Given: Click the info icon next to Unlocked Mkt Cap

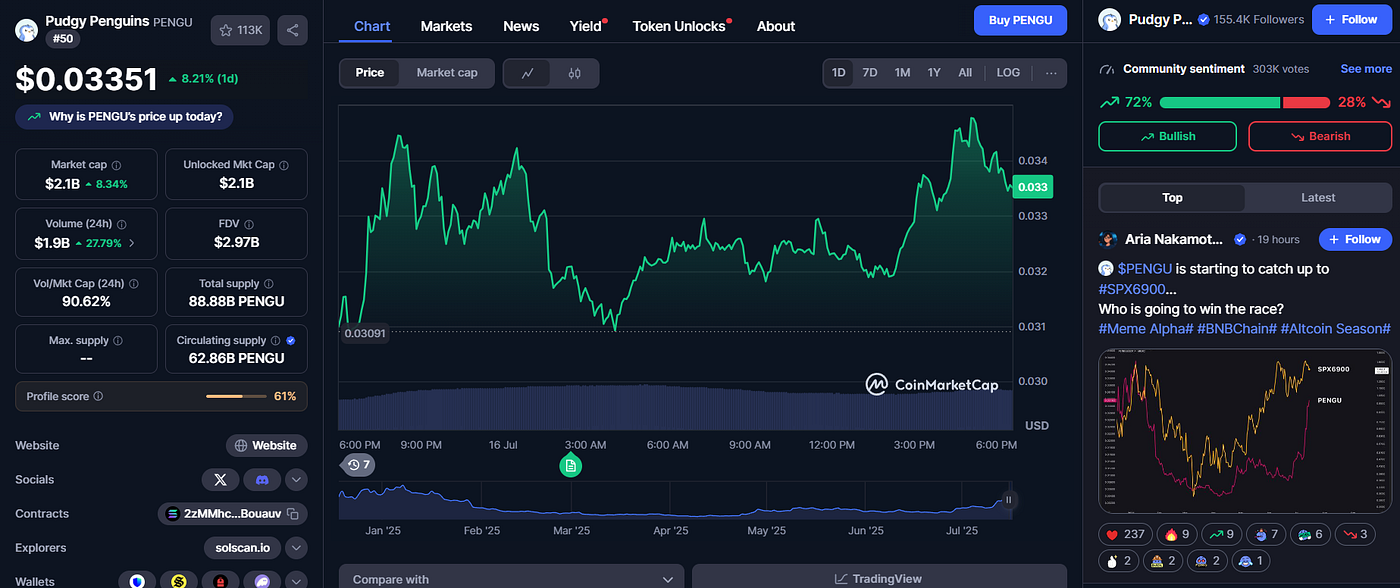Looking at the screenshot, I should coord(284,165).
